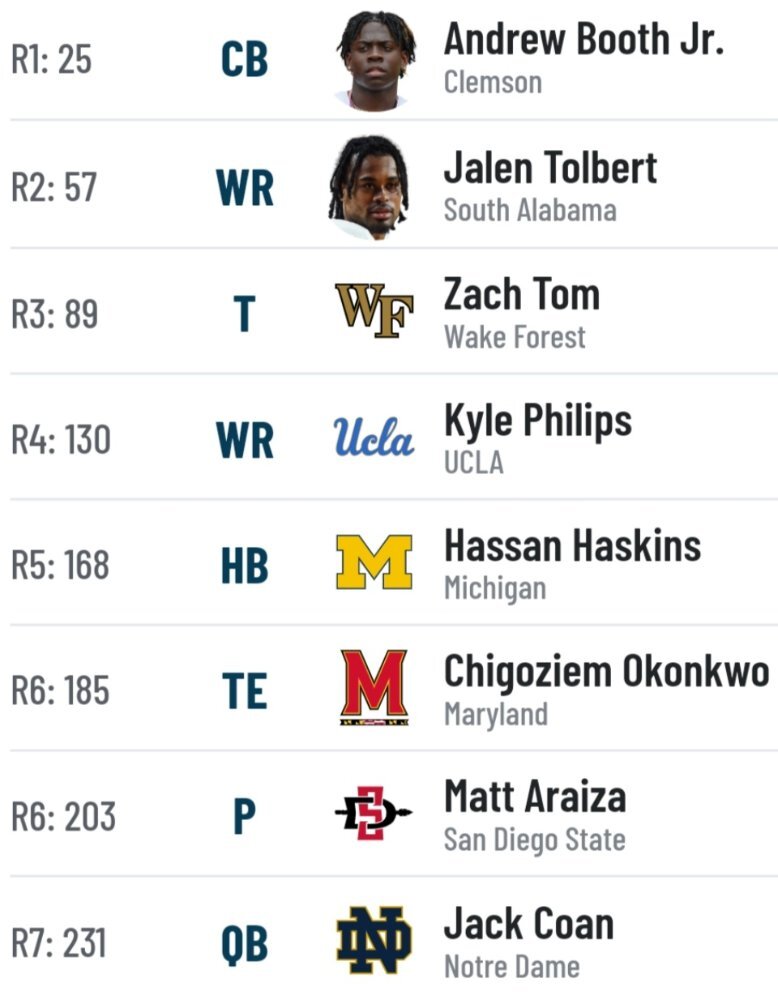778x1000 pixels.
Task: Select Hassan Haskins player name
Action: pos(573,547)
